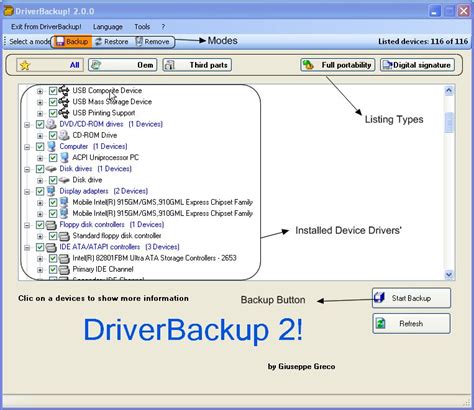Open the Tools menu
Viewport: 474px width, 410px height.
pos(142,27)
